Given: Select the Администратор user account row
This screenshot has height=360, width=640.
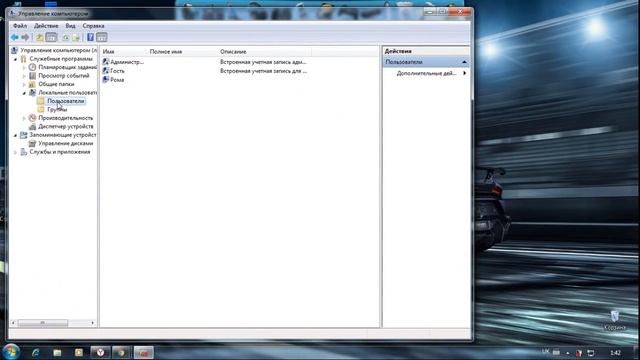Looking at the screenshot, I should (x=123, y=62).
